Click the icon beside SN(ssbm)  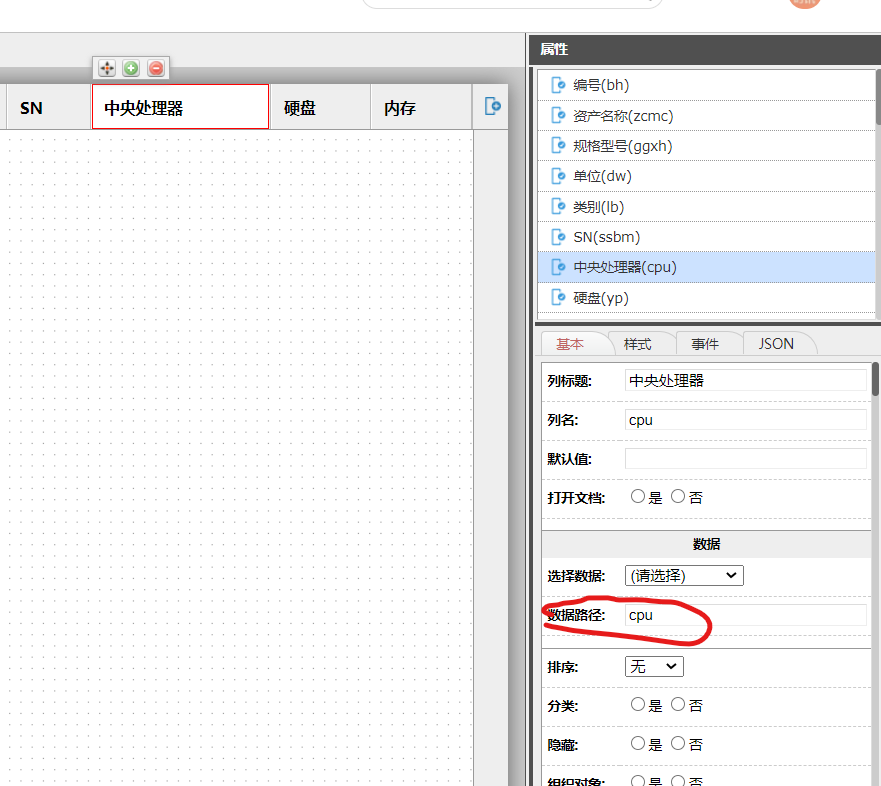558,237
